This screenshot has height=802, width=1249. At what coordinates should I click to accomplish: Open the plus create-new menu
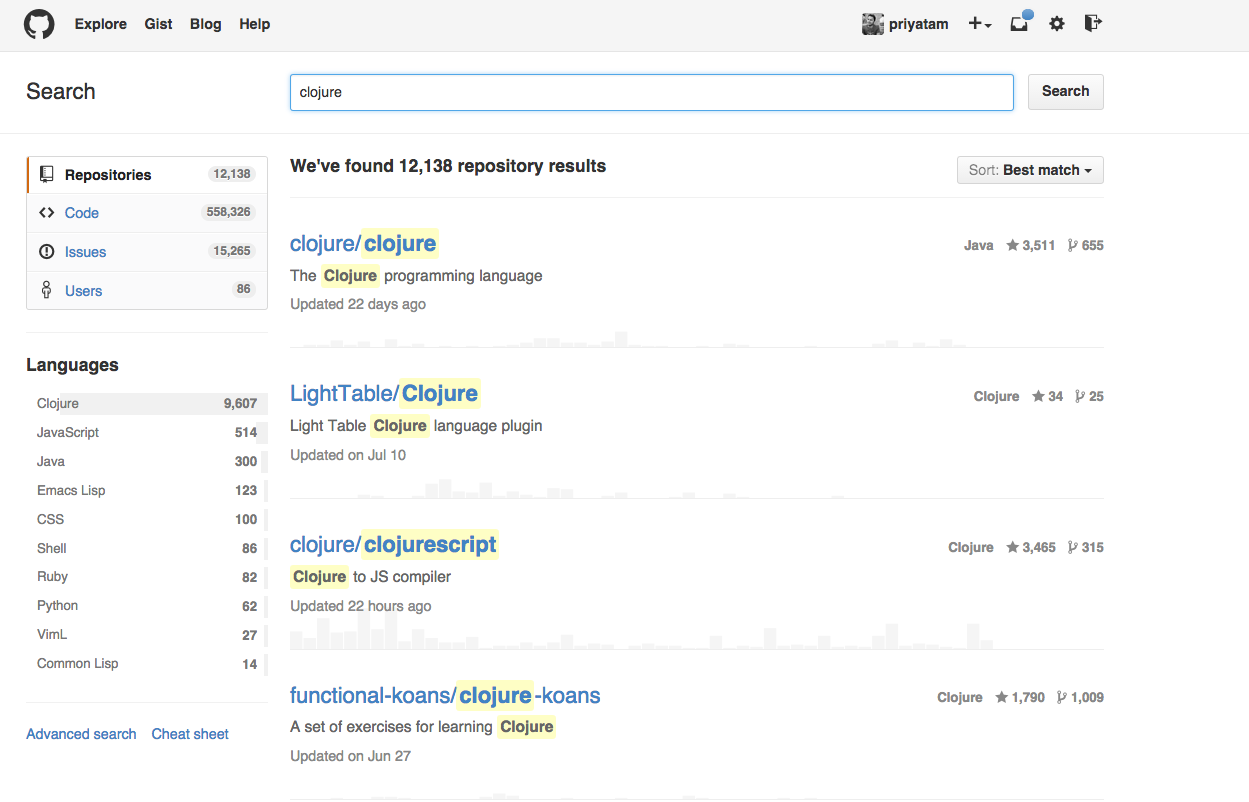979,24
